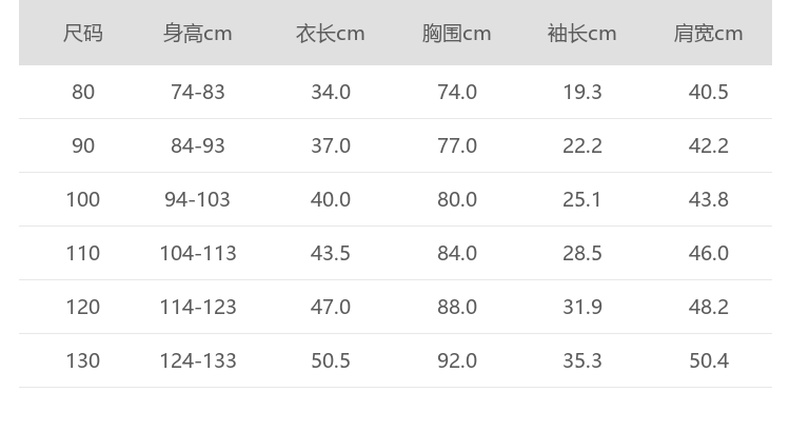Click the 尺码 column header
790x431 pixels.
click(83, 34)
